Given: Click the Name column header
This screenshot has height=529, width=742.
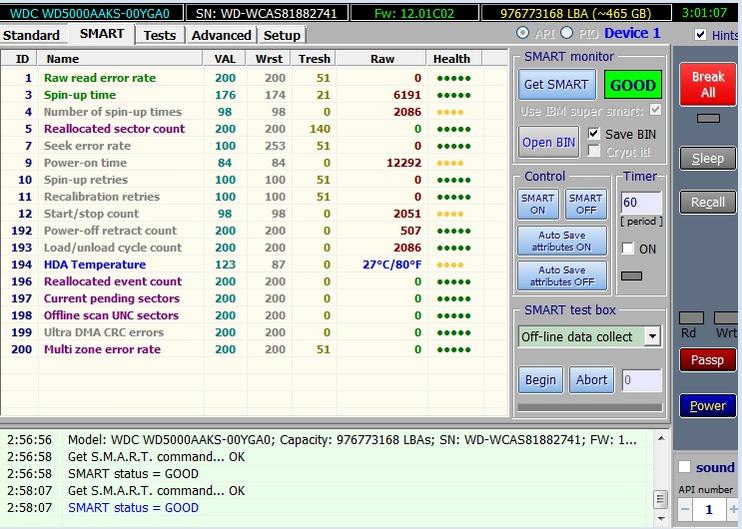Looking at the screenshot, I should tap(120, 59).
